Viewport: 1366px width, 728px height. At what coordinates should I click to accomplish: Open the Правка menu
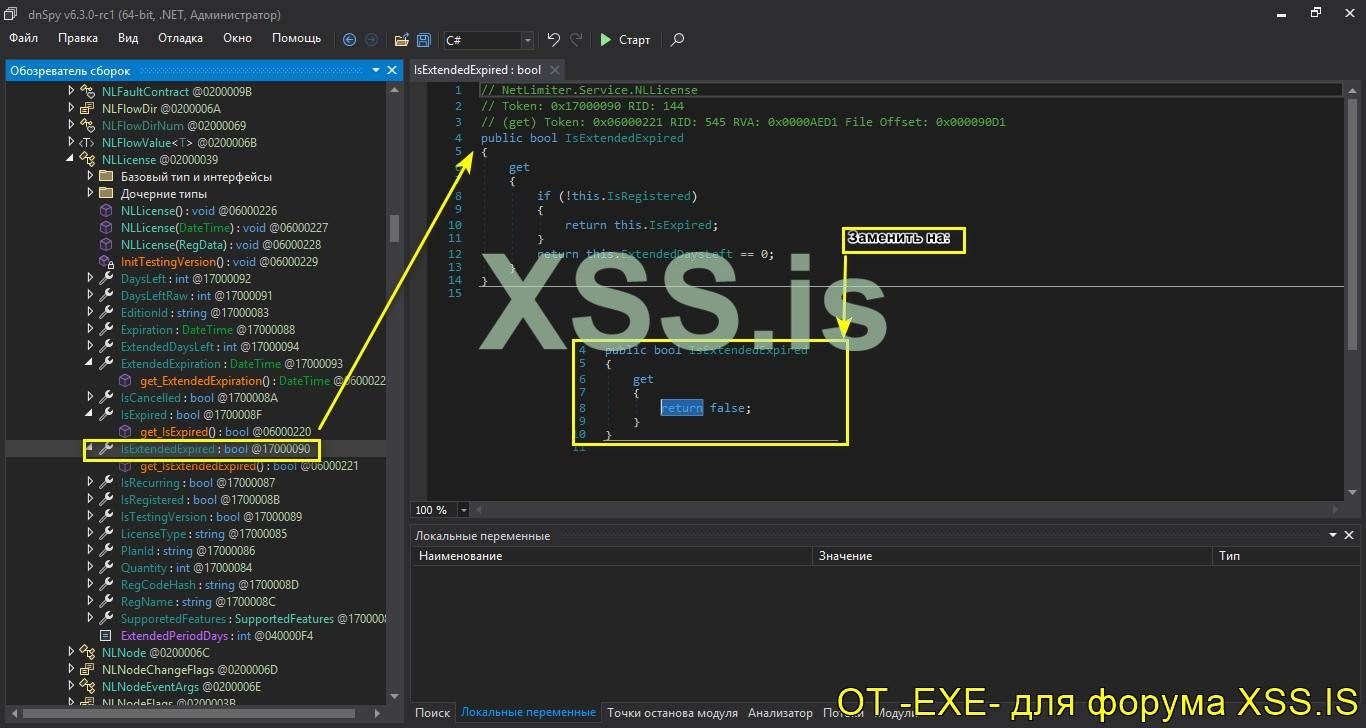[x=78, y=38]
